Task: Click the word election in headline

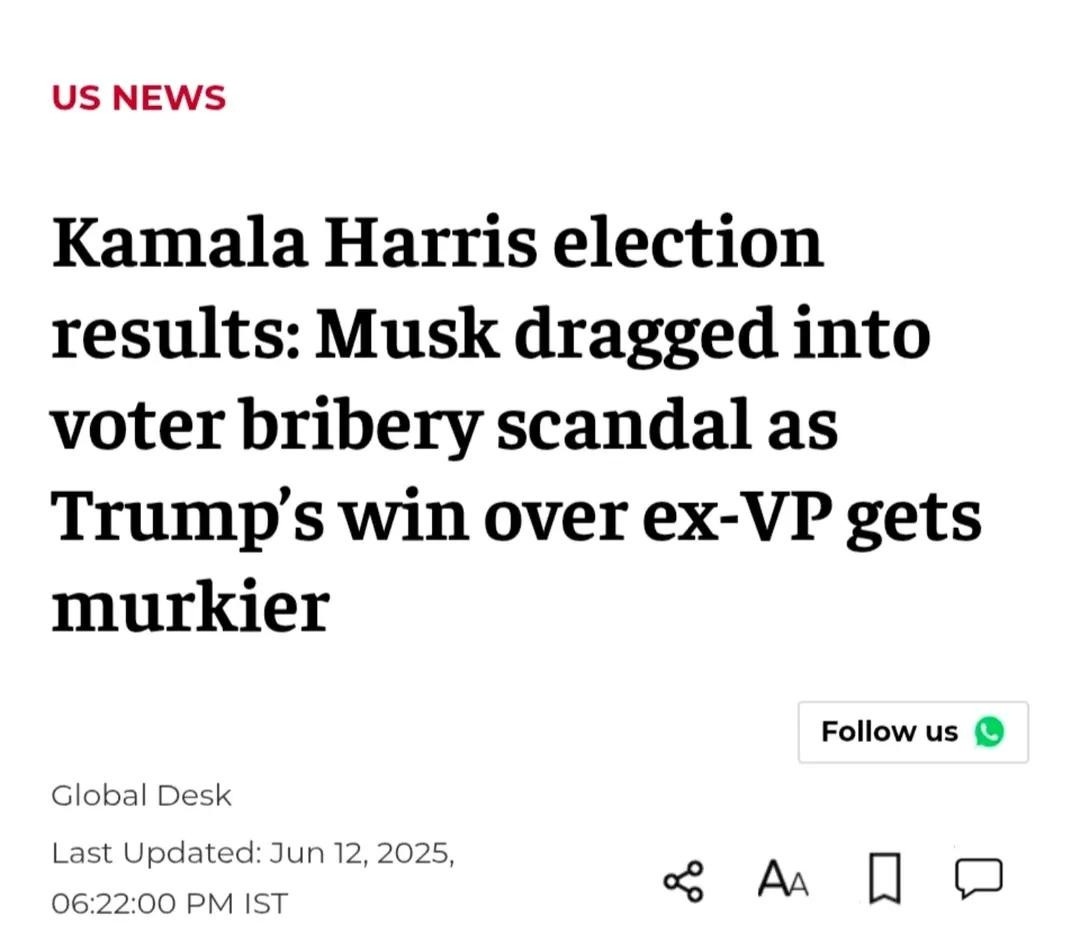Action: click(x=688, y=242)
